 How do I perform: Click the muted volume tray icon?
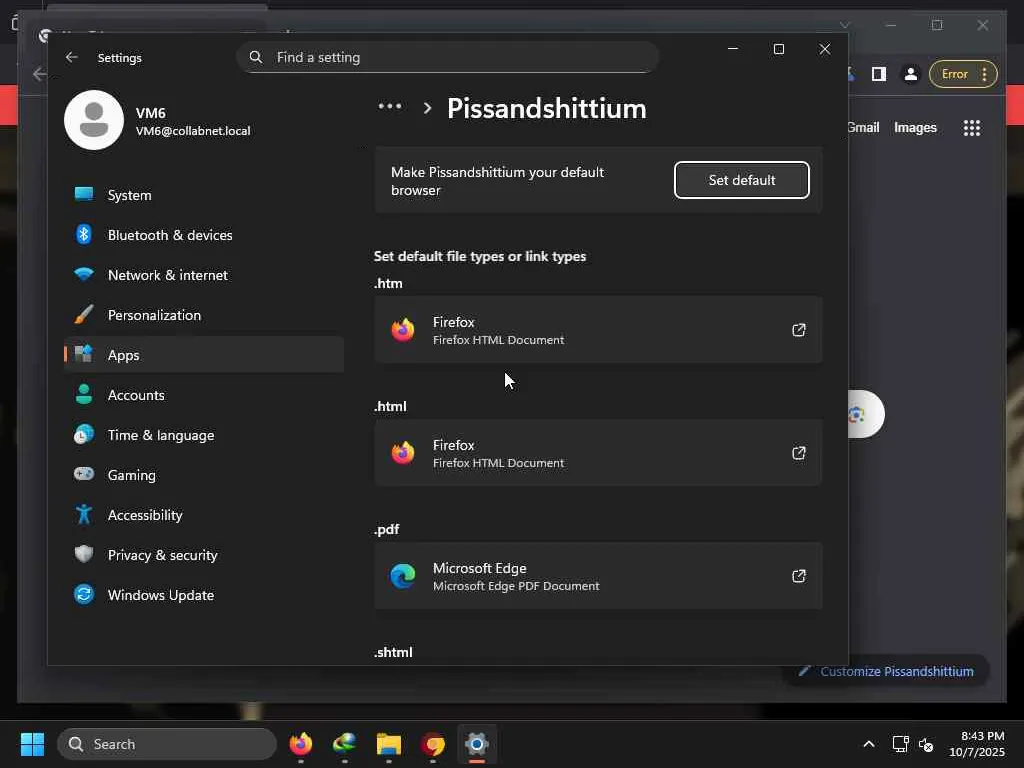(926, 744)
